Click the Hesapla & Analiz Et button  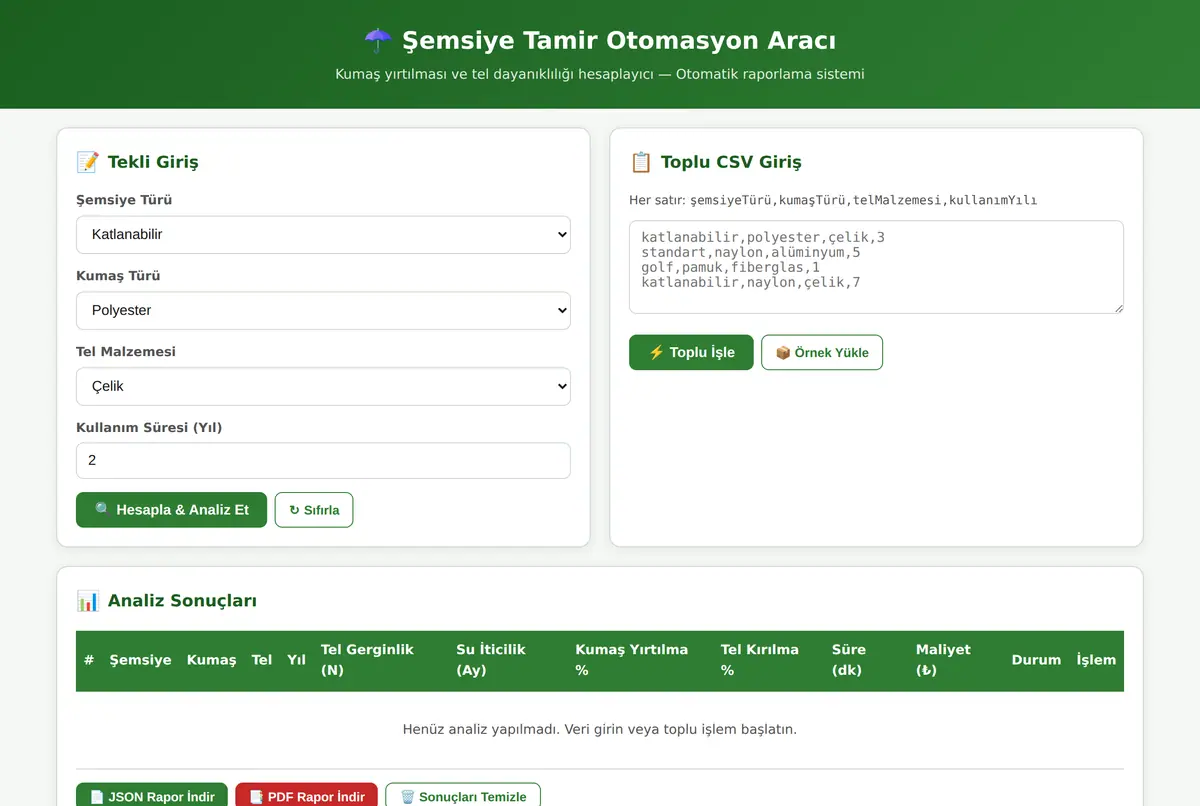pos(171,510)
